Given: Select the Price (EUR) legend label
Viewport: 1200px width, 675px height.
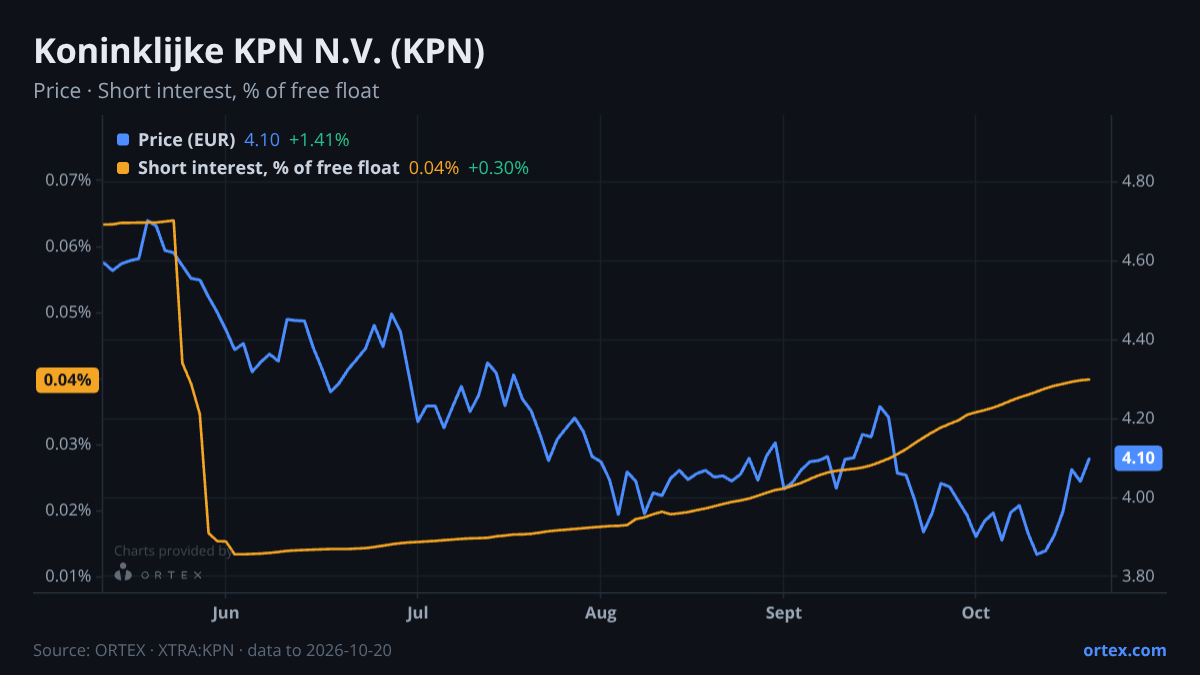Looking at the screenshot, I should [x=187, y=140].
